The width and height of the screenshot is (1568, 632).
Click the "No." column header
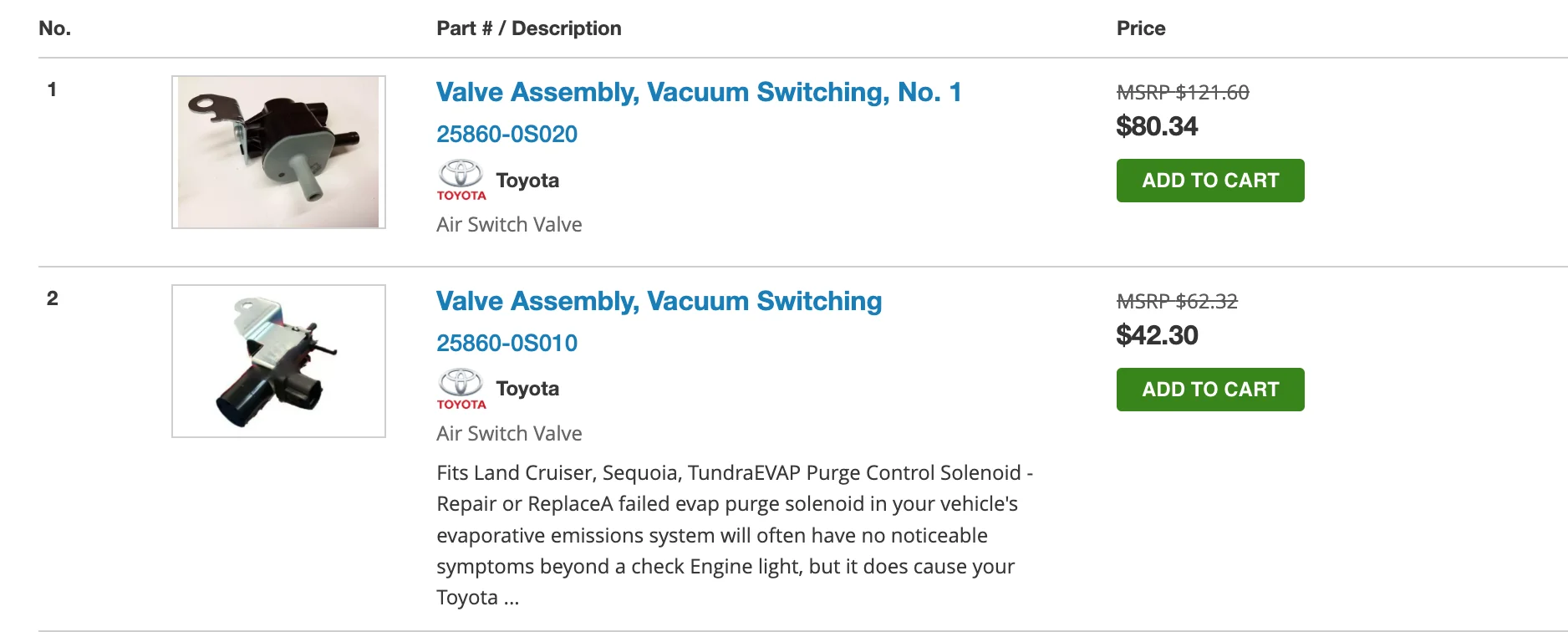pos(54,28)
